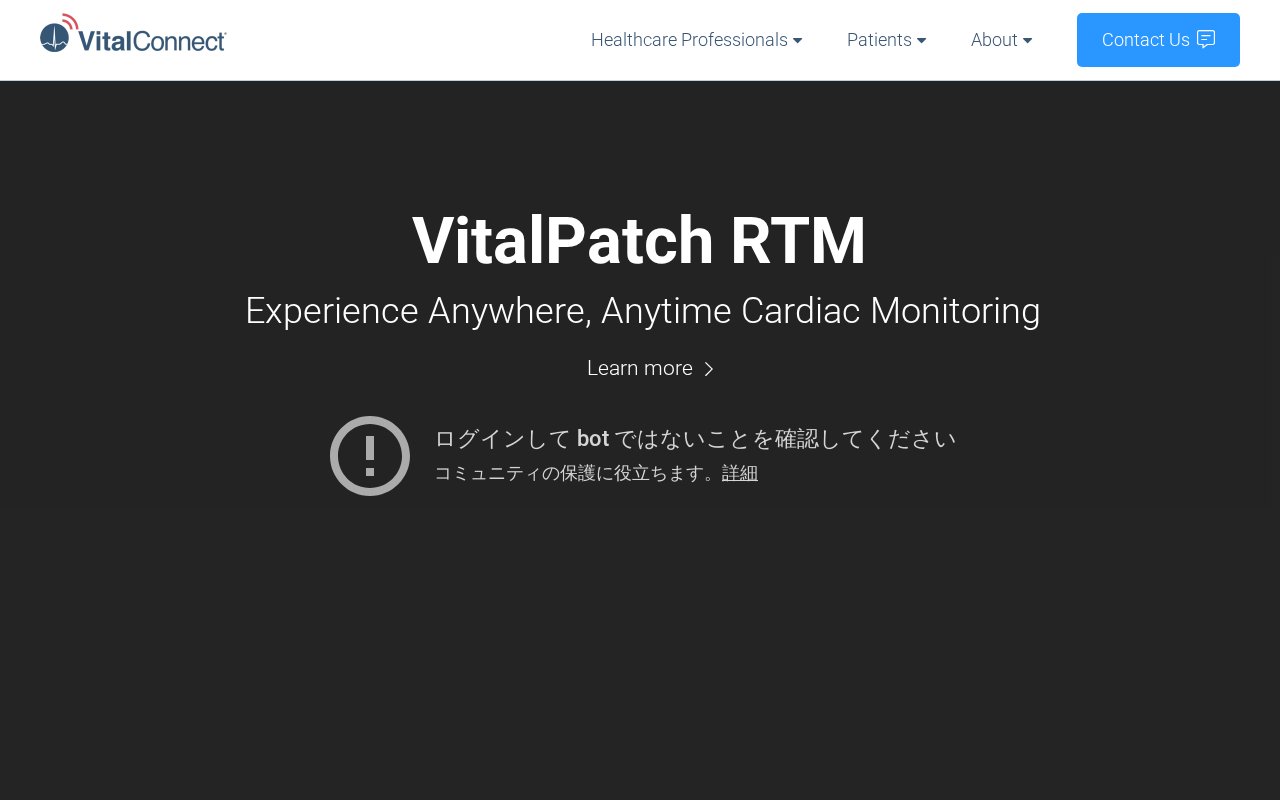
Task: Expand the caret beside Patients
Action: (922, 41)
